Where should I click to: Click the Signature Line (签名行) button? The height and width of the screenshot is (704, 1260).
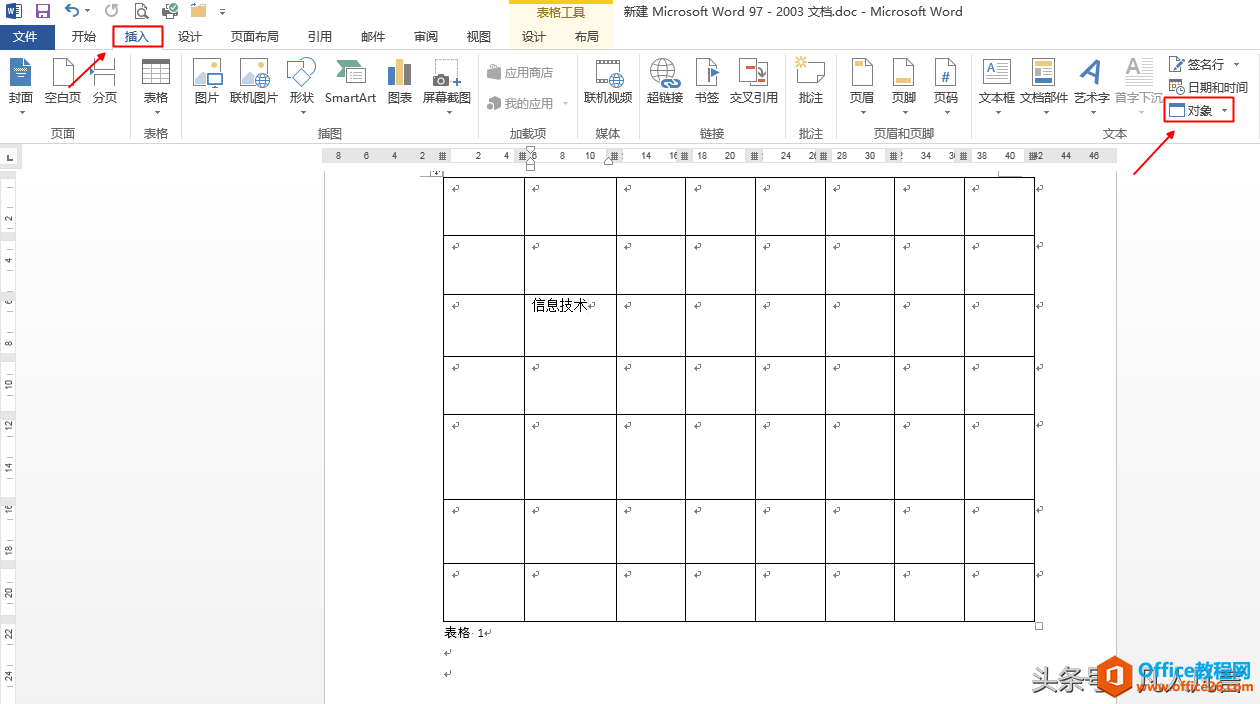[1196, 65]
